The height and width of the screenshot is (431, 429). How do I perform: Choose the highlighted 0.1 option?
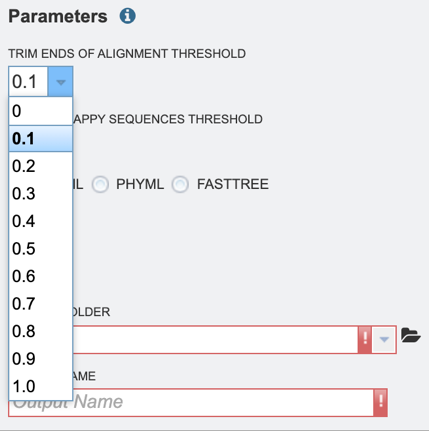tap(41, 139)
